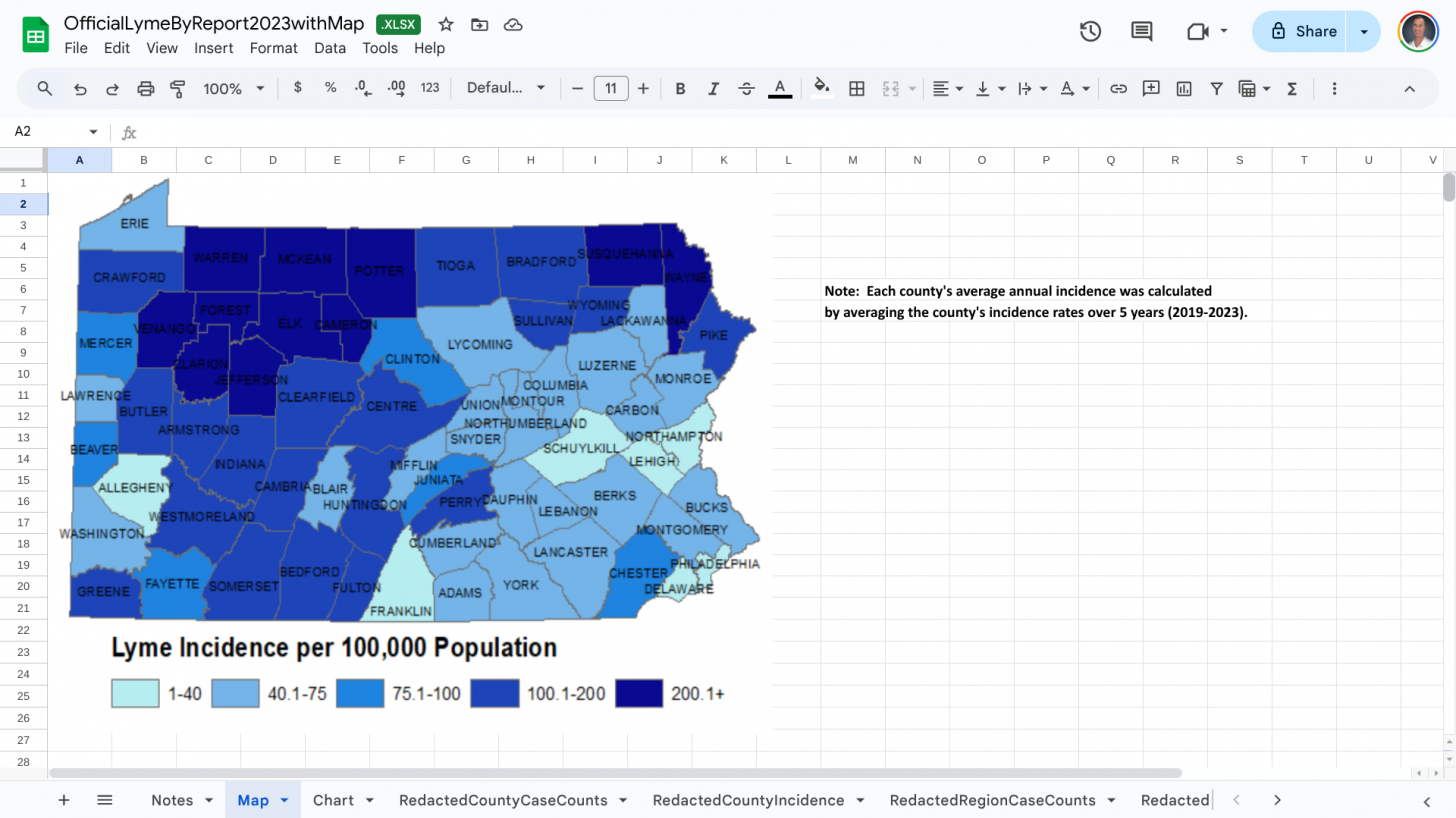This screenshot has width=1456, height=818.
Task: Toggle strikethrough formatting
Action: point(746,88)
